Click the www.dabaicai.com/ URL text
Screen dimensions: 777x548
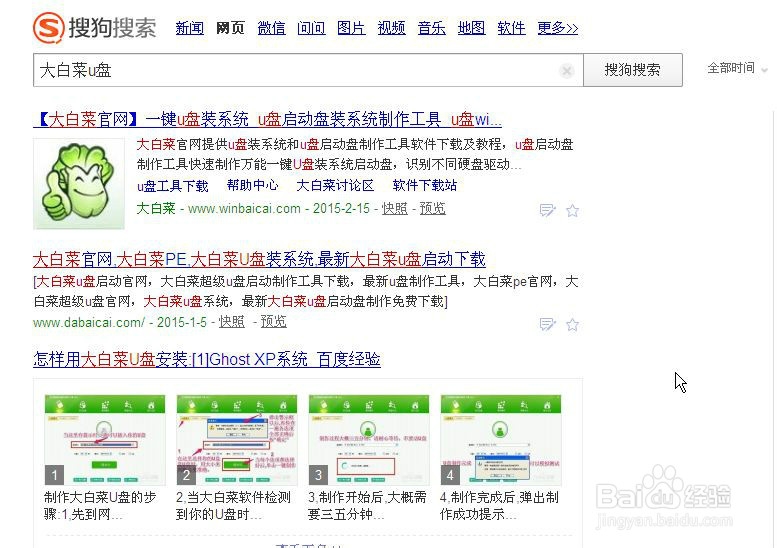point(89,323)
